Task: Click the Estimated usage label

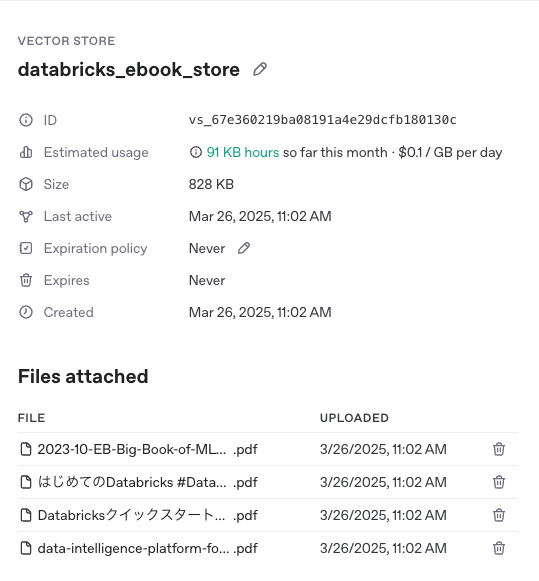Action: [x=96, y=152]
